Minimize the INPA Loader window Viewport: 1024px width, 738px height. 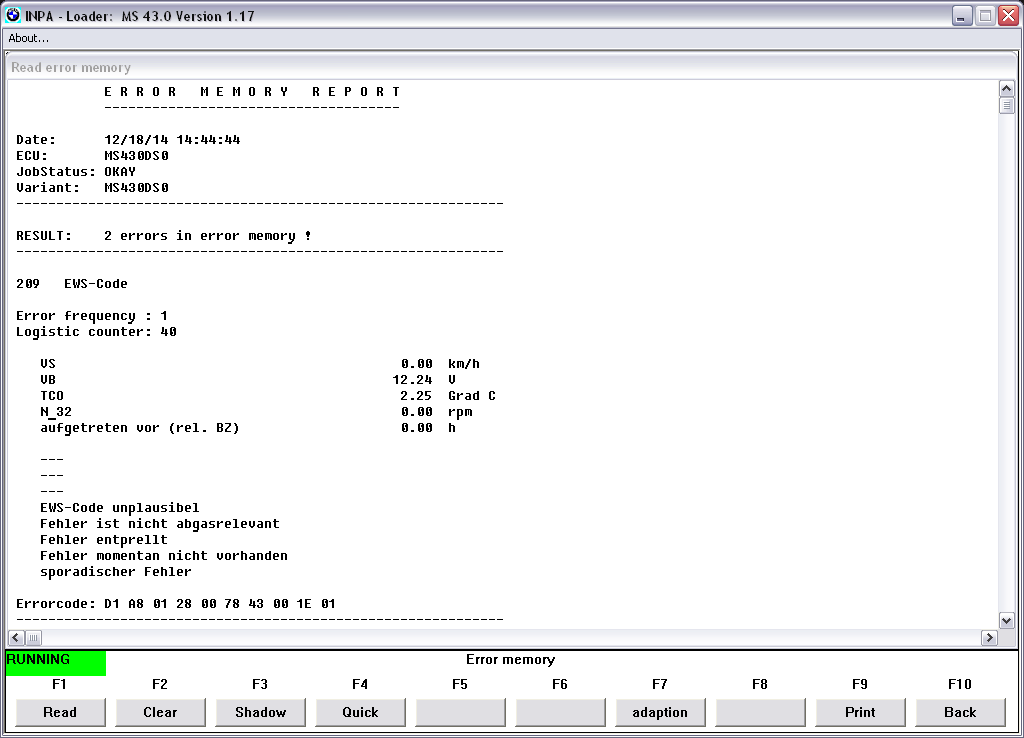click(961, 15)
